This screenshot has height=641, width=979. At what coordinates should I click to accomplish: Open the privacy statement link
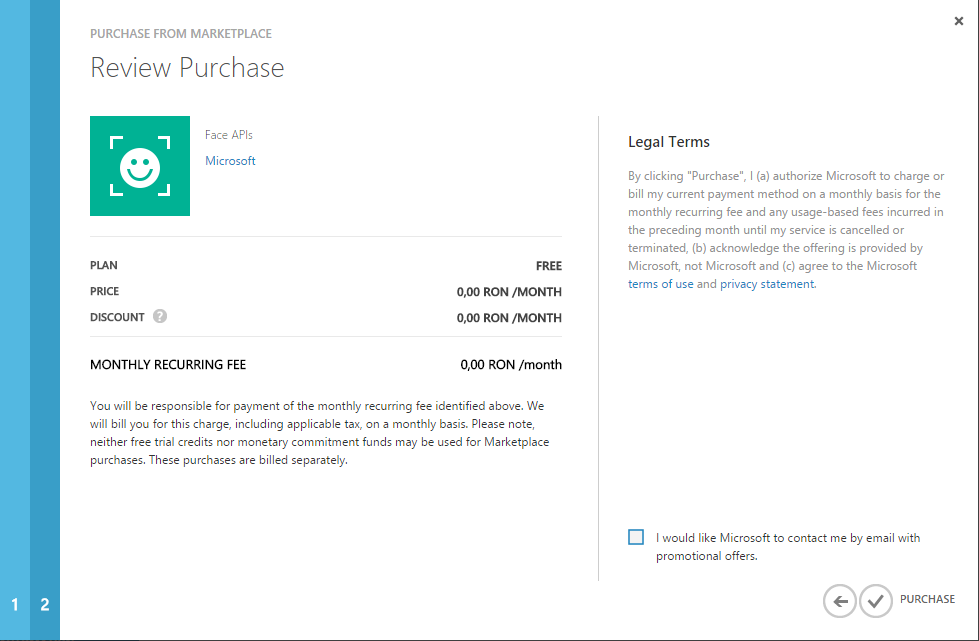[x=767, y=284]
